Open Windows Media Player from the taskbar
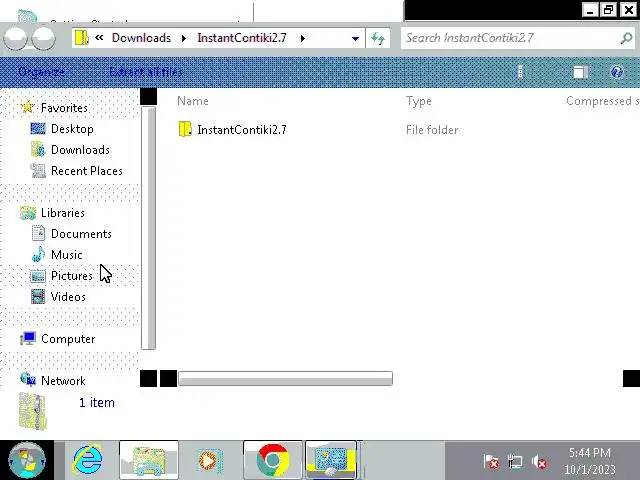Screen dimensions: 640x480 click(210, 460)
